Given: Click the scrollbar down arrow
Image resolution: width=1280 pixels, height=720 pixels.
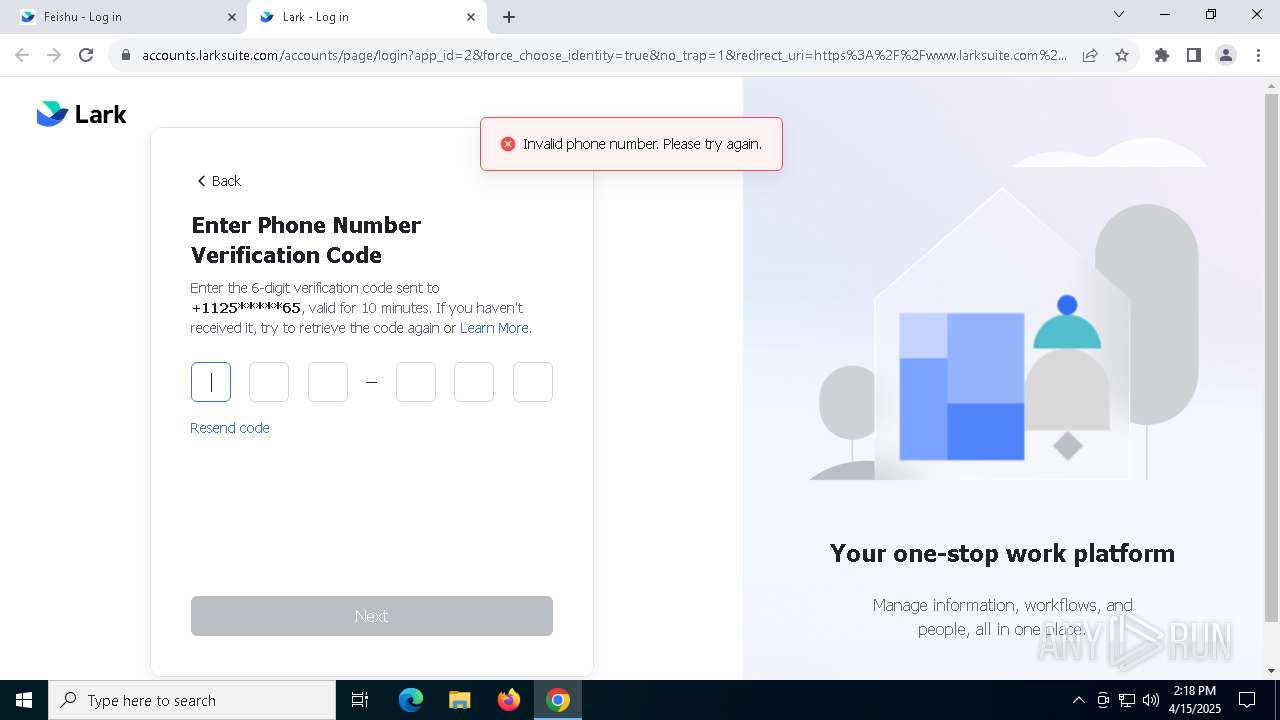Looking at the screenshot, I should 1271,671.
